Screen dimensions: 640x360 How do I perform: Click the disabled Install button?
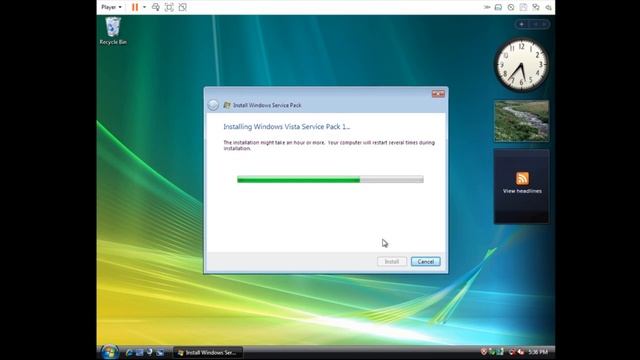pos(391,261)
